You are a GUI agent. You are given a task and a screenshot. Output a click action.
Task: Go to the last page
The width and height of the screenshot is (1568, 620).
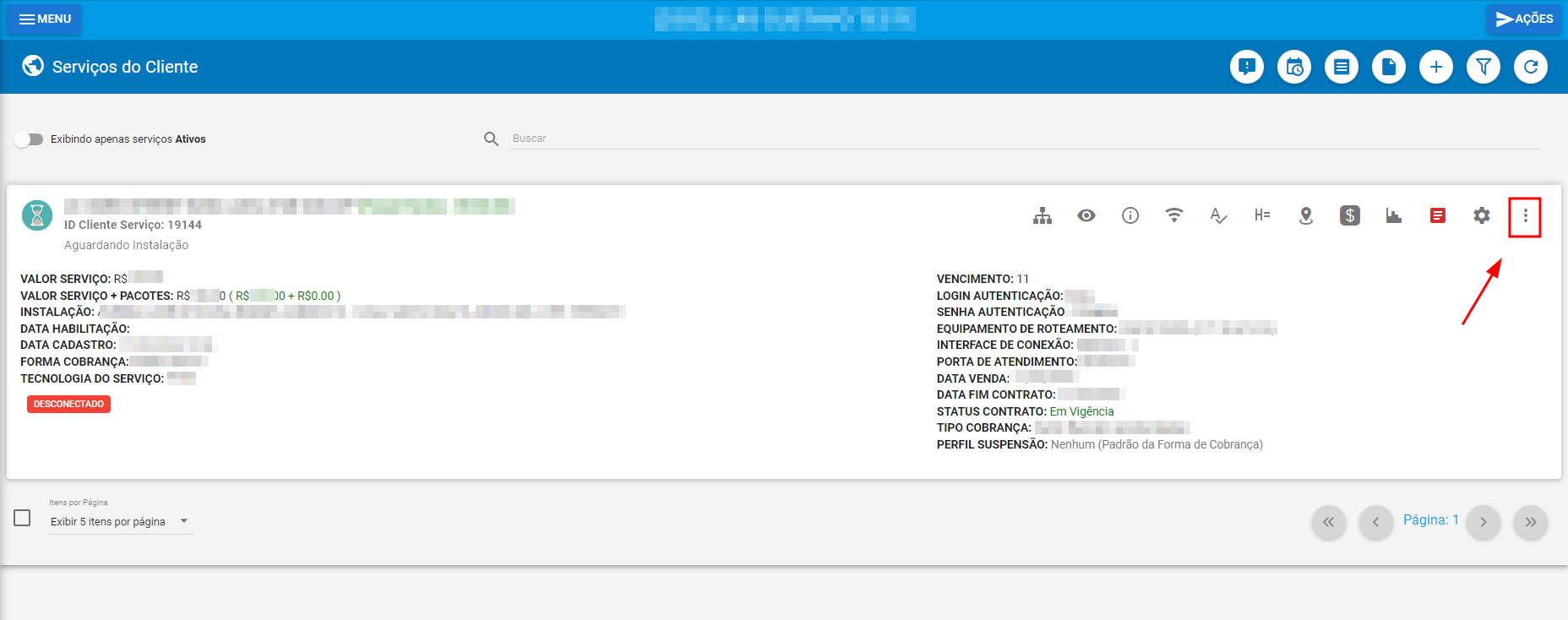click(1531, 522)
